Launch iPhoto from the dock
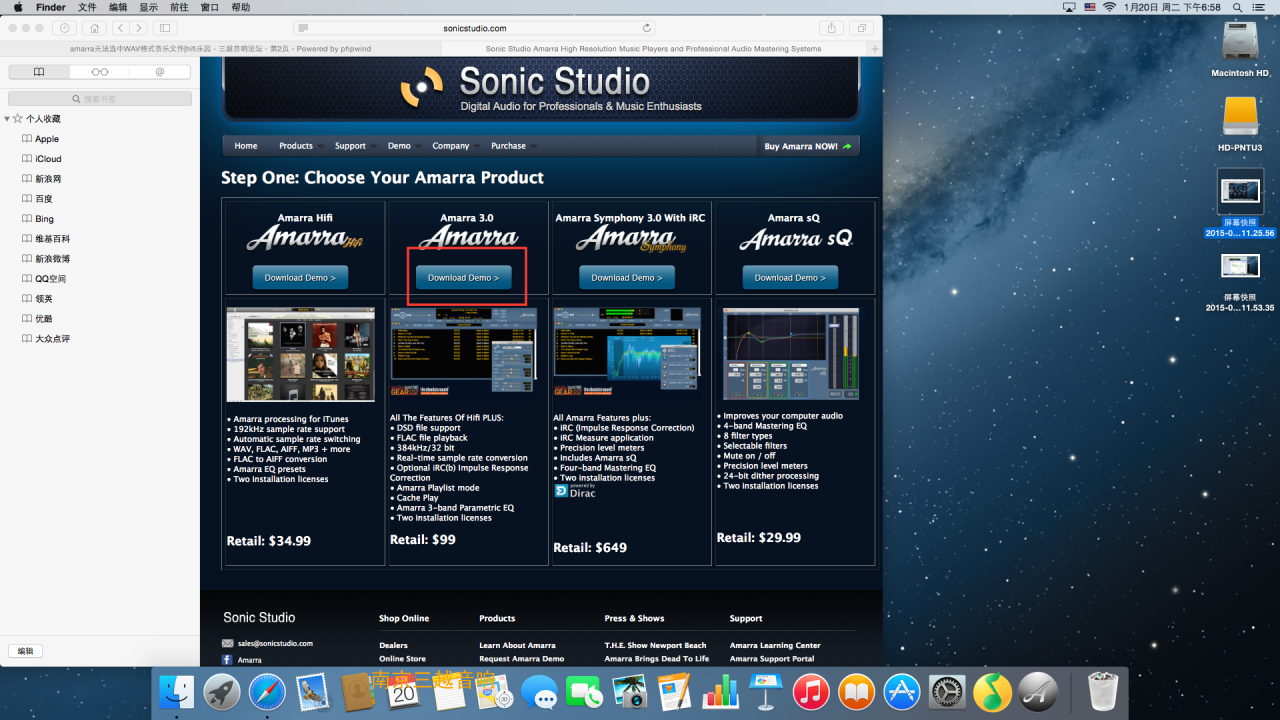Viewport: 1280px width, 720px height. click(x=630, y=692)
